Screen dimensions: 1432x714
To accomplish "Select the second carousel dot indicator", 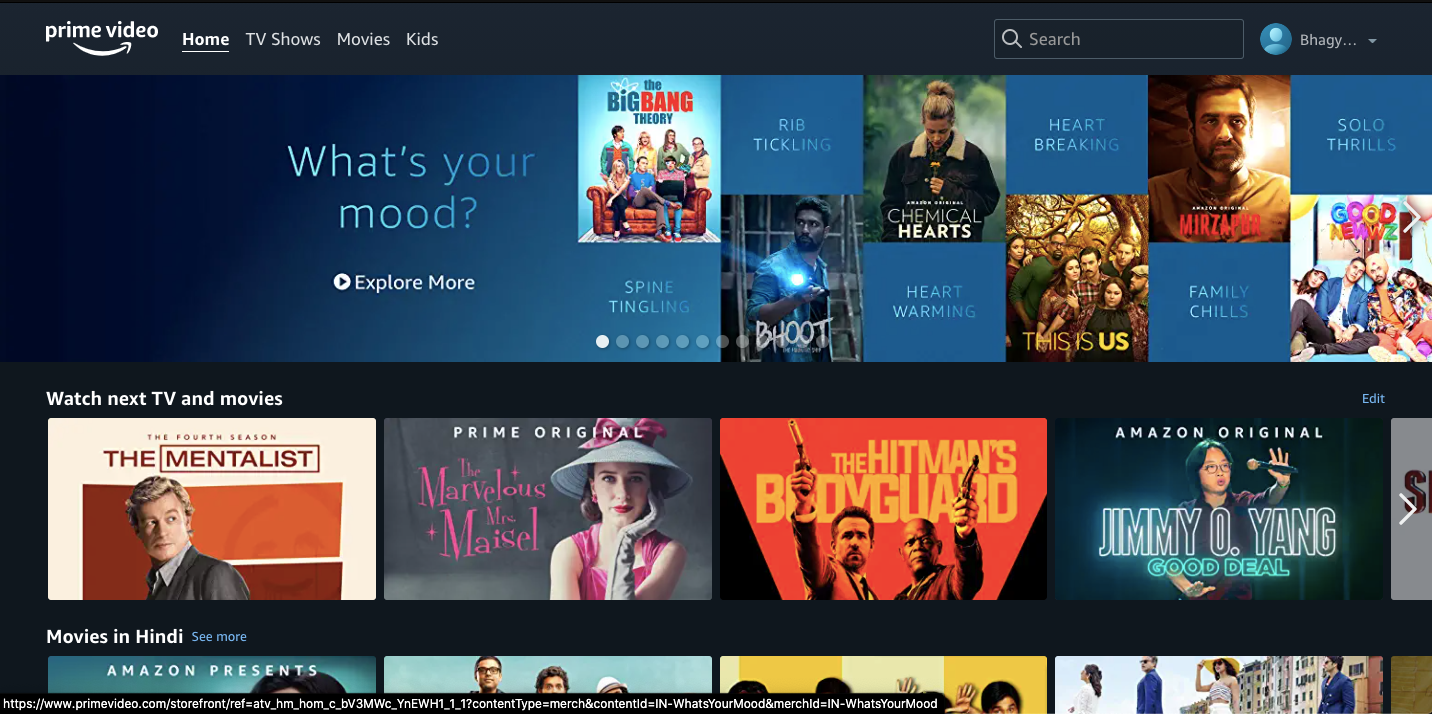I will tap(622, 341).
